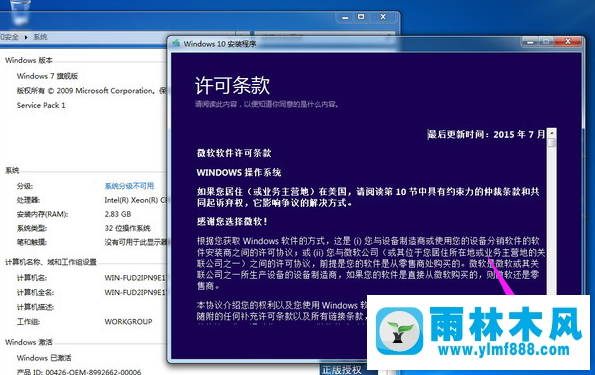Close the Windows 10 安装程序 window
Screen dimensions: 595x375
pyautogui.click(x=568, y=41)
